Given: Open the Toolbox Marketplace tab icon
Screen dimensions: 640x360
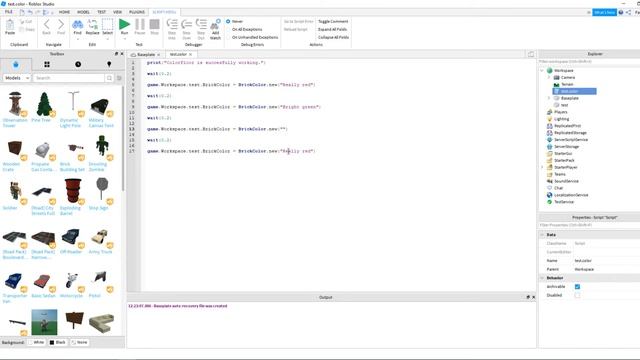Looking at the screenshot, I should [x=16, y=64].
